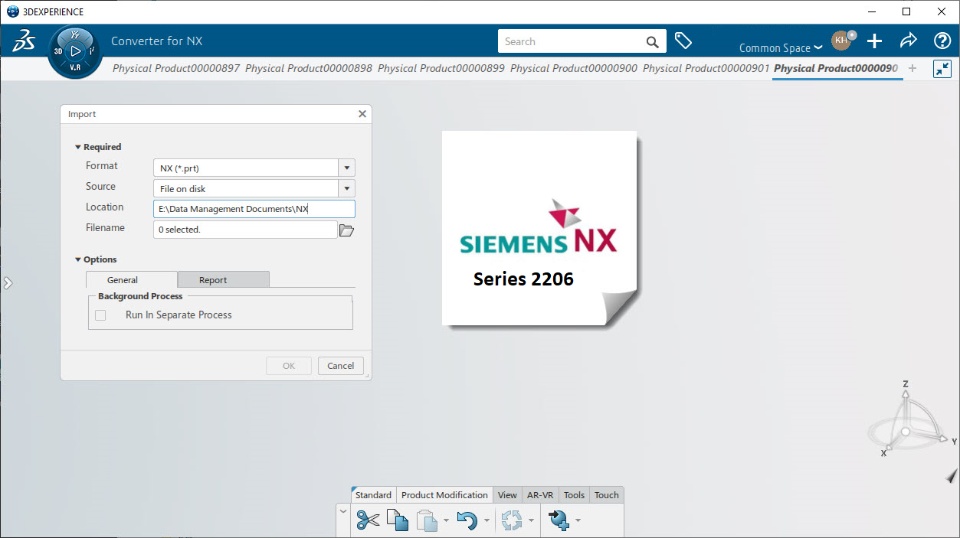Click the search magnifier icon
Image resolution: width=960 pixels, height=538 pixels.
(x=652, y=42)
